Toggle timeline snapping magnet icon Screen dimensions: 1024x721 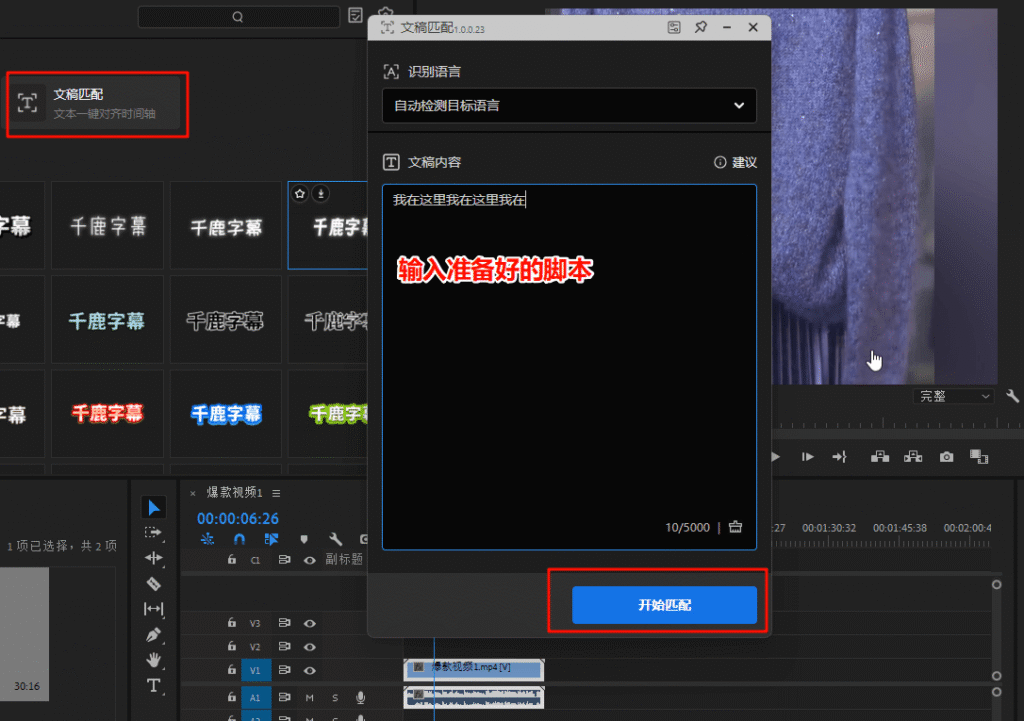[x=239, y=539]
